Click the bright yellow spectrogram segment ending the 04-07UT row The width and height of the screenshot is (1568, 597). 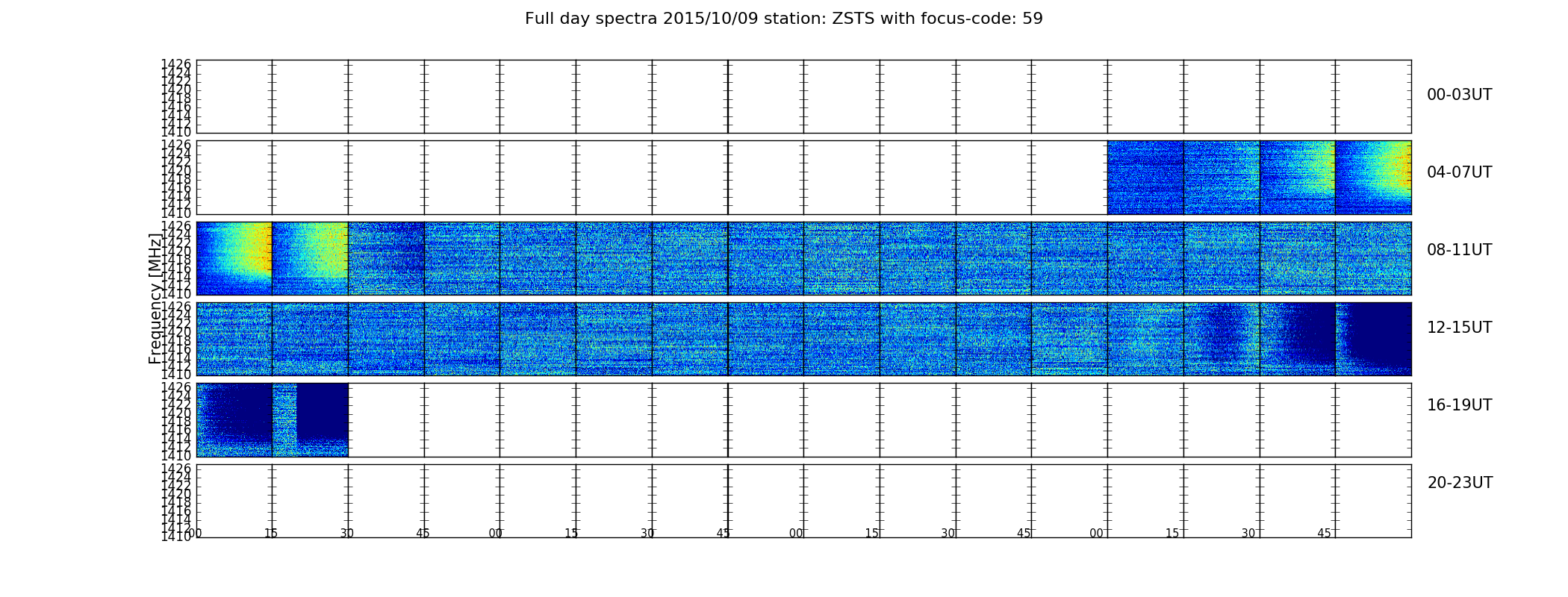pos(1373,178)
